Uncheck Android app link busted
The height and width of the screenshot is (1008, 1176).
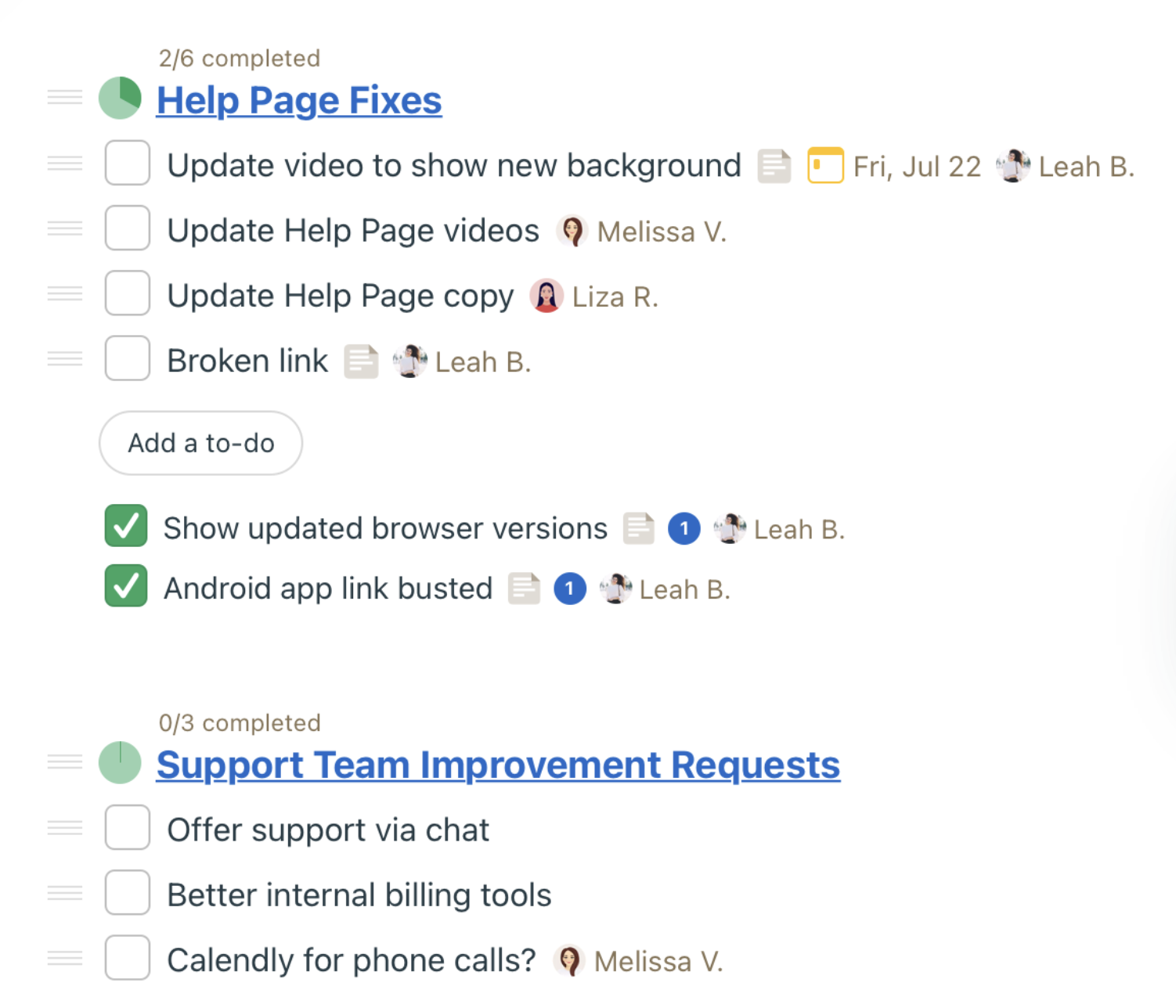126,585
